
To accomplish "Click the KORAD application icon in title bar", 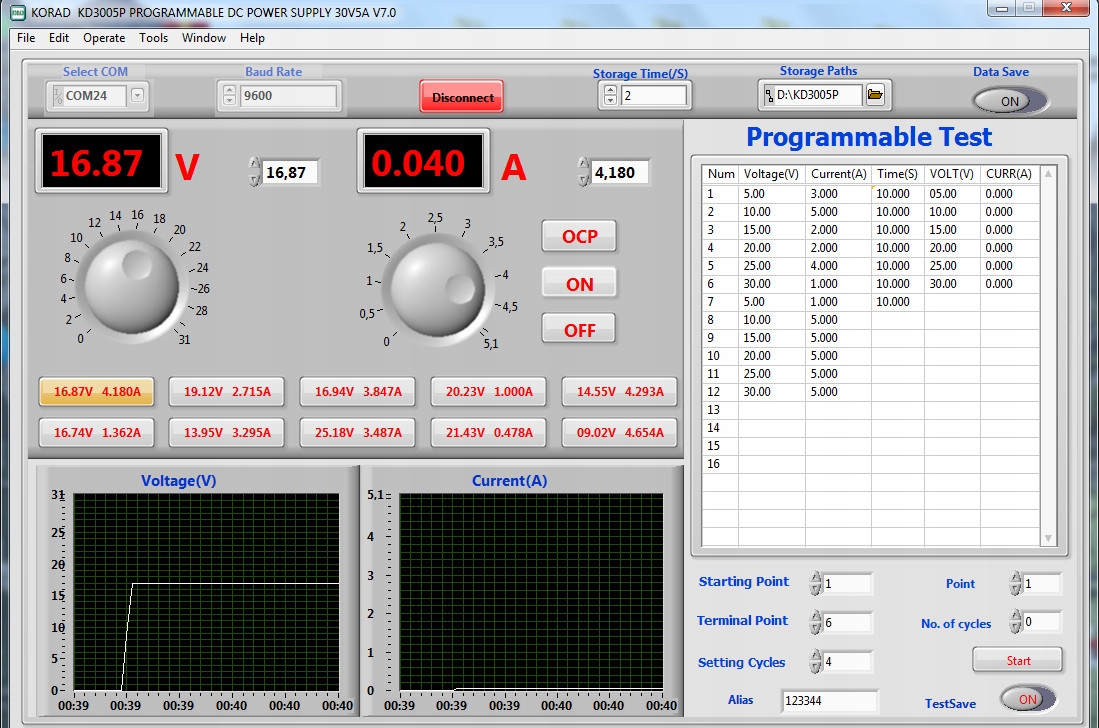I will click(18, 12).
